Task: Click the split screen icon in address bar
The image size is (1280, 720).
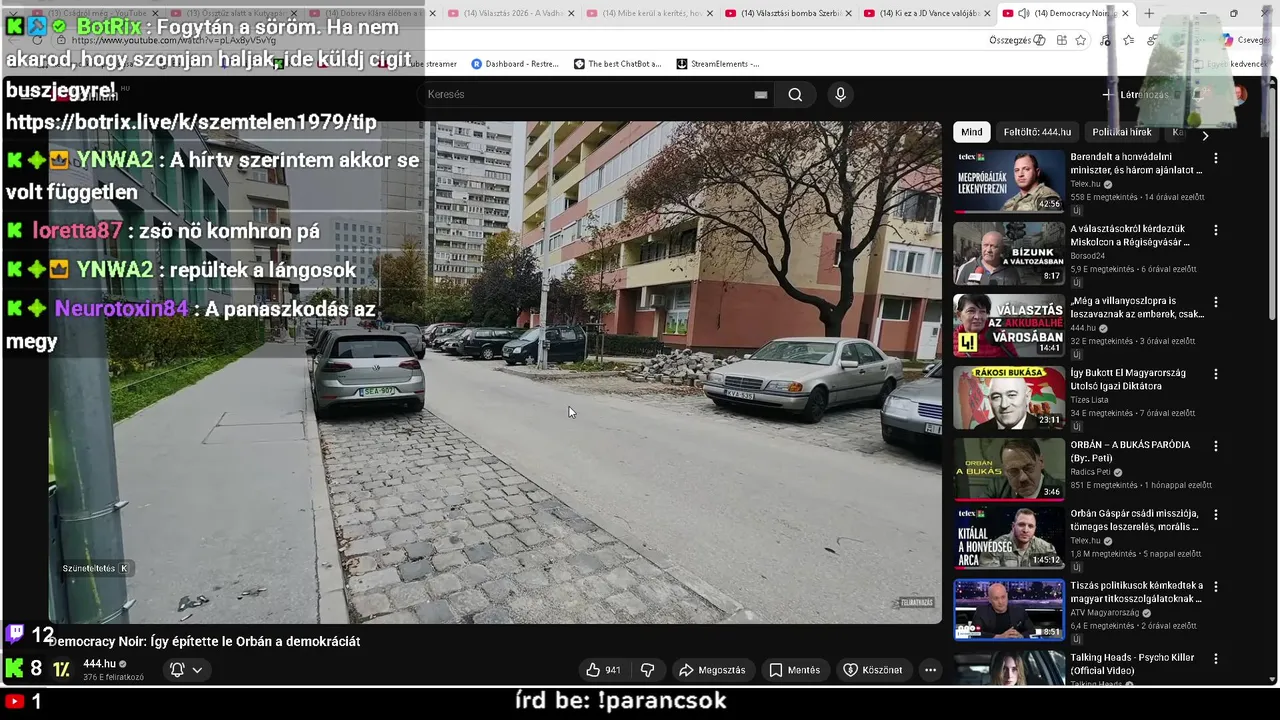Action: (x=1061, y=40)
